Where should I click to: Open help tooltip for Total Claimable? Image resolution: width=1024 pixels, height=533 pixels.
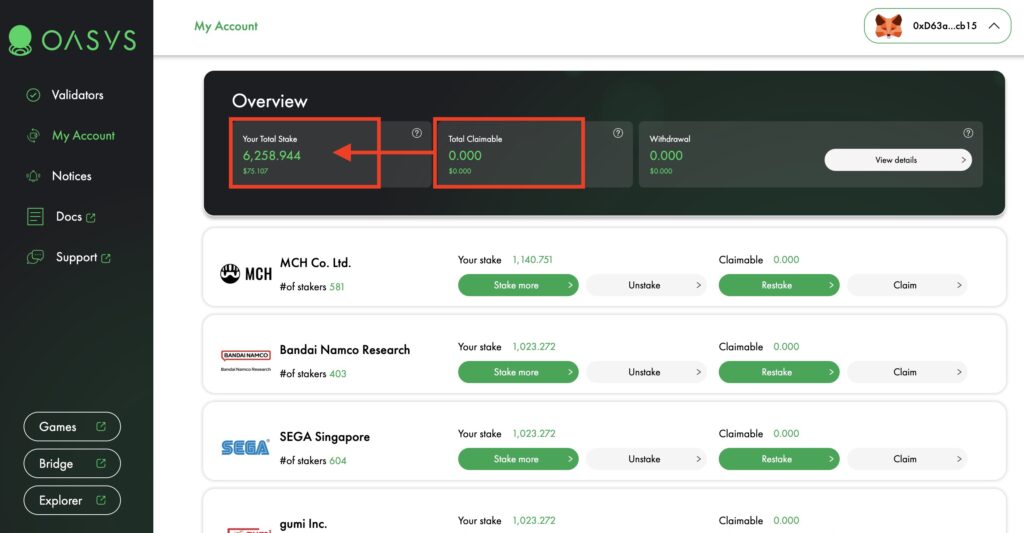pos(618,133)
